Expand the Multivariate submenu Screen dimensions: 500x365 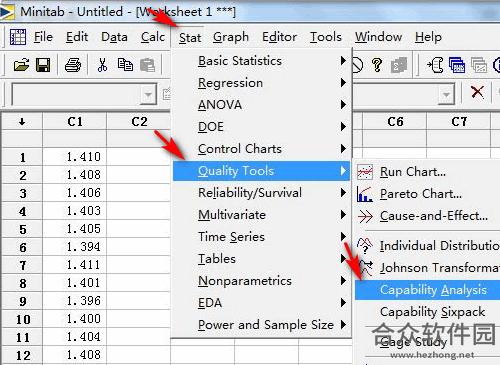pos(262,215)
